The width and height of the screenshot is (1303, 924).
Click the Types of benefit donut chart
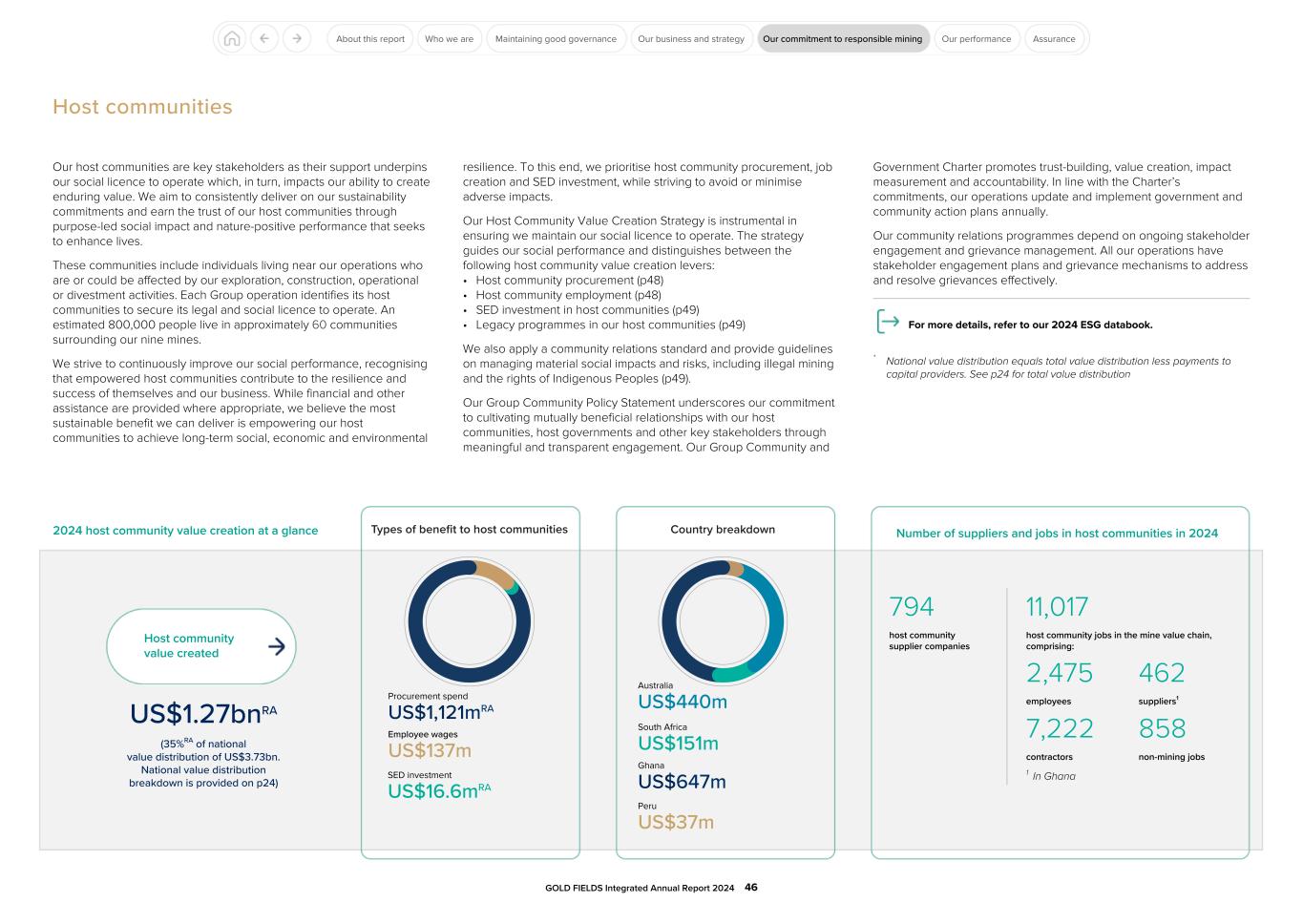point(471,621)
